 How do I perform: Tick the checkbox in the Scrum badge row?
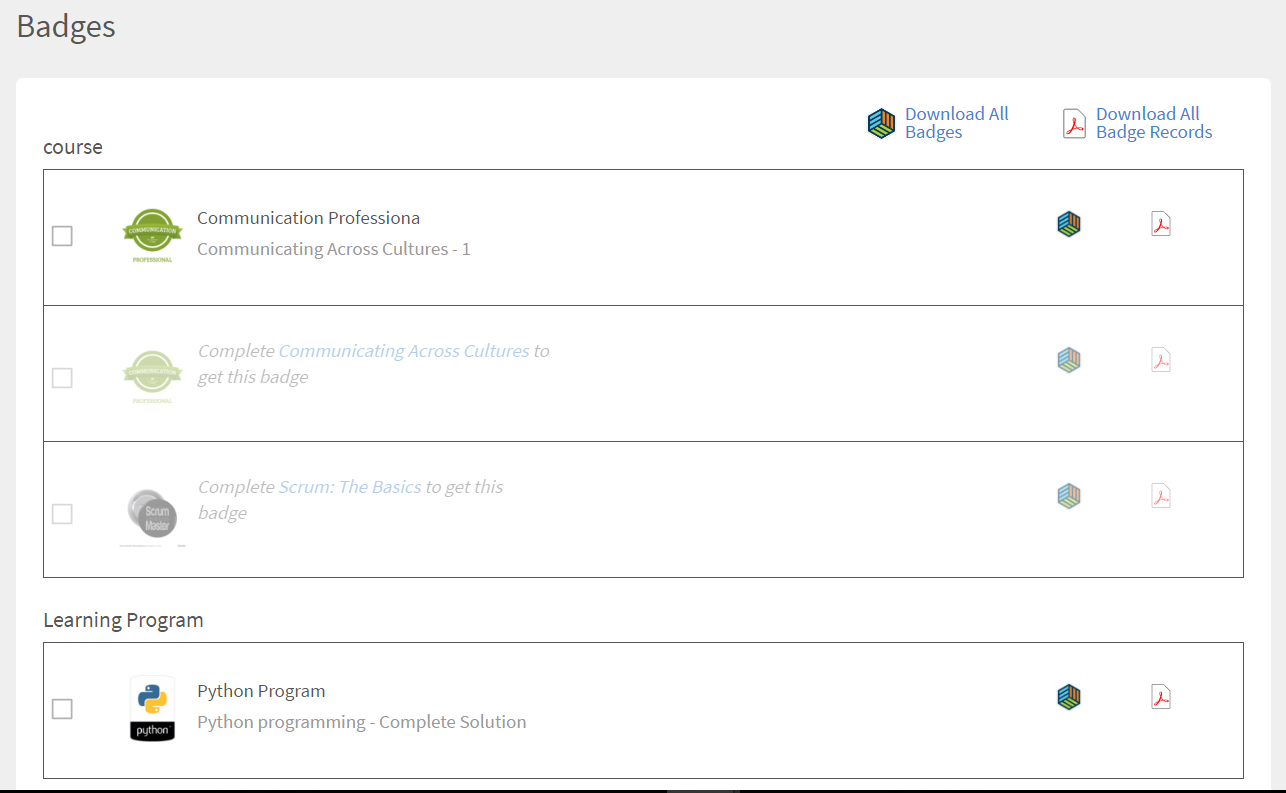(x=62, y=514)
